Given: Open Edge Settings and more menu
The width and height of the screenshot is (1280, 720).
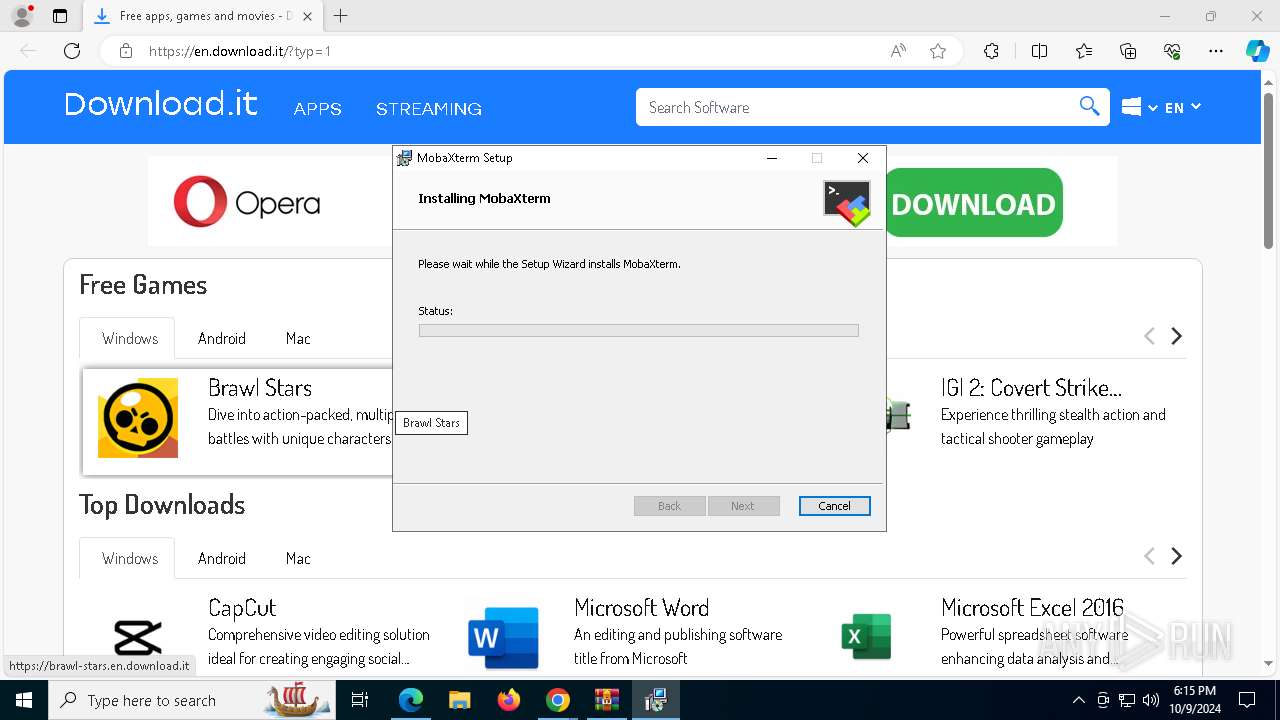Looking at the screenshot, I should coord(1216,51).
